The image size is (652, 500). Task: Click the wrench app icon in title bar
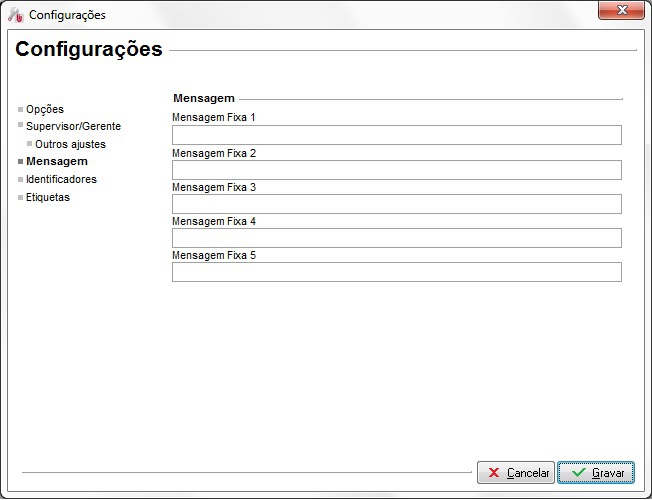pyautogui.click(x=15, y=15)
